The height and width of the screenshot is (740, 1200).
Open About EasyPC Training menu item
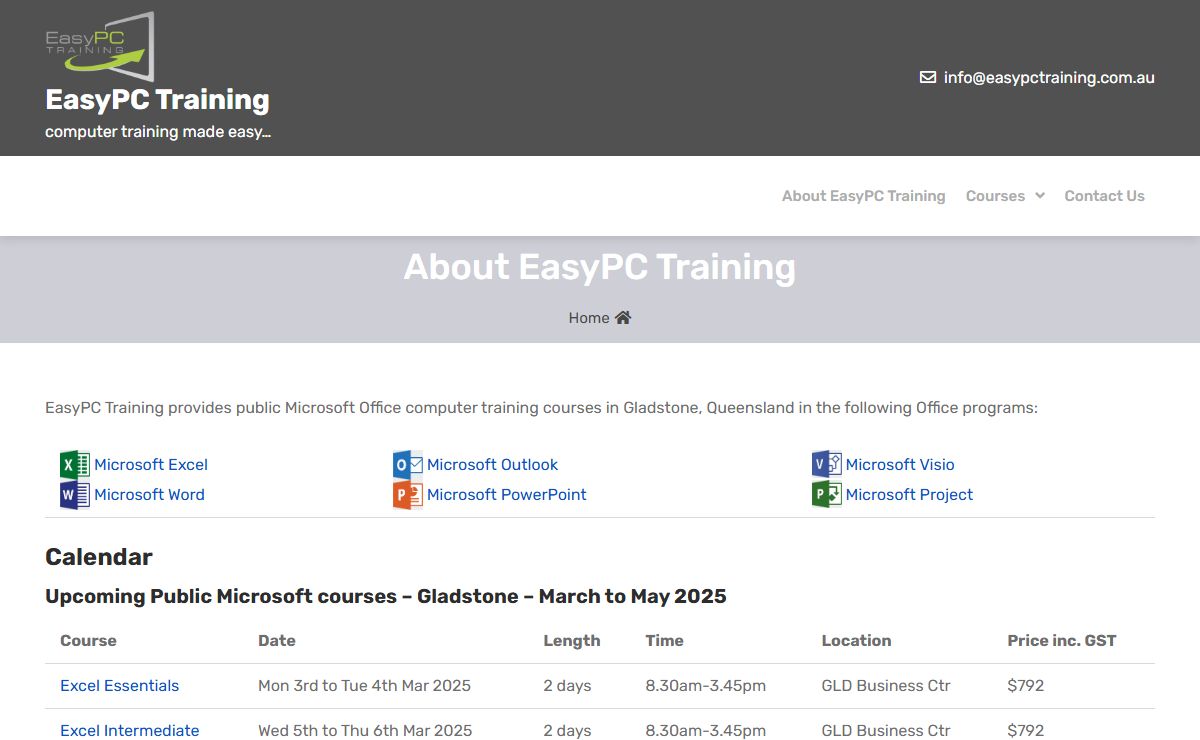pos(864,196)
